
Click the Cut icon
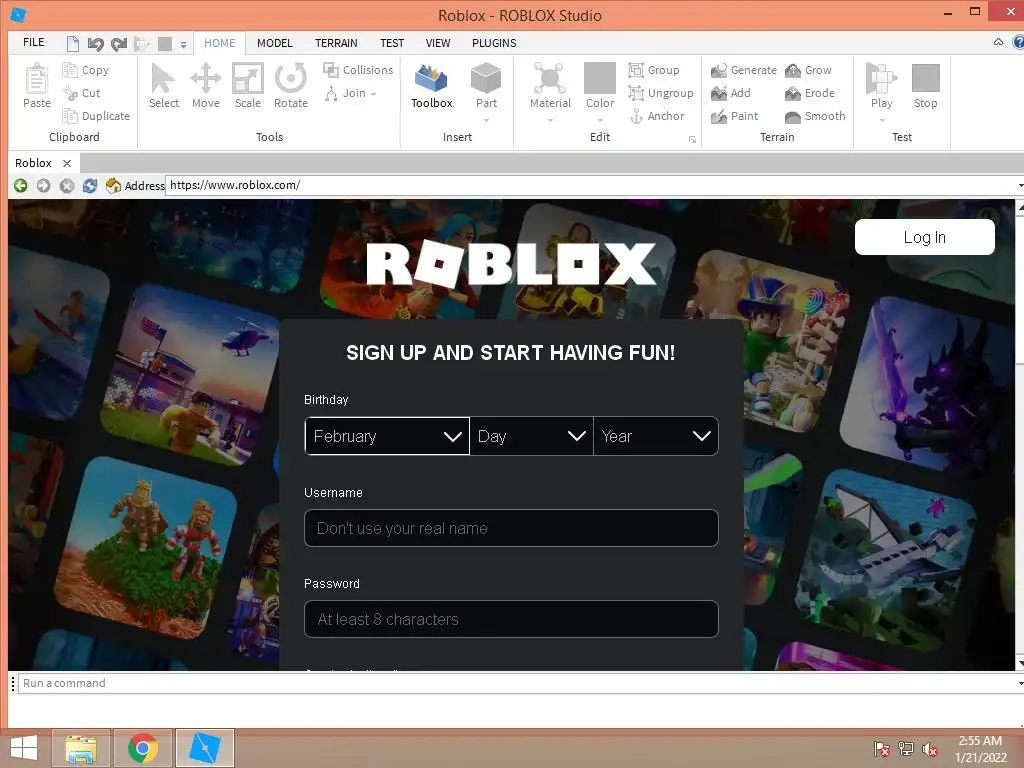click(x=70, y=93)
